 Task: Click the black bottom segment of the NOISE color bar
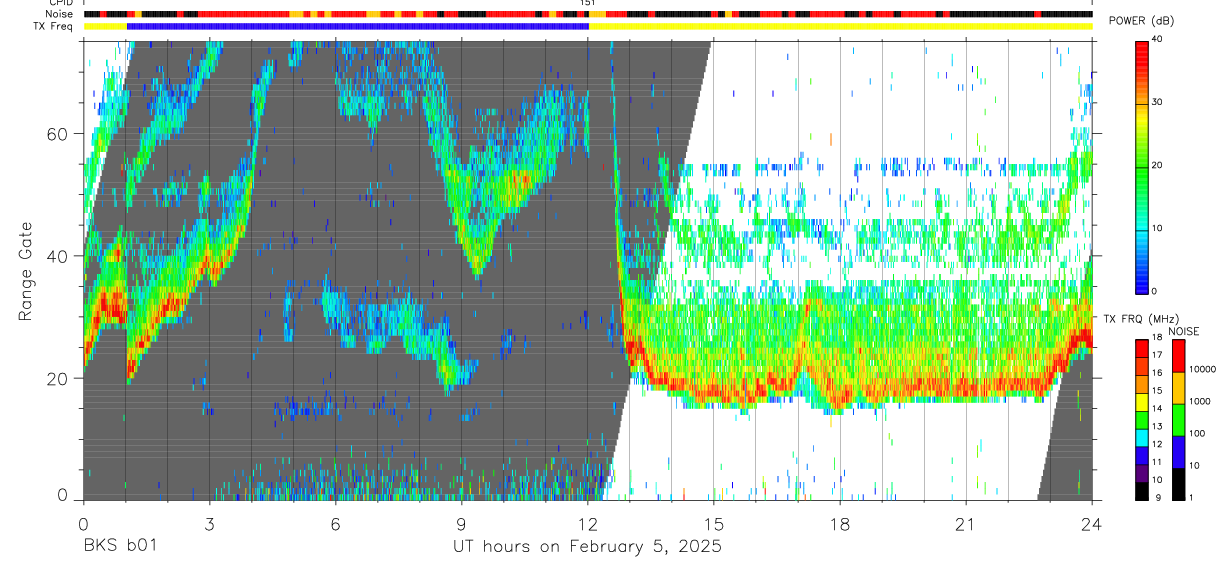tap(1178, 484)
